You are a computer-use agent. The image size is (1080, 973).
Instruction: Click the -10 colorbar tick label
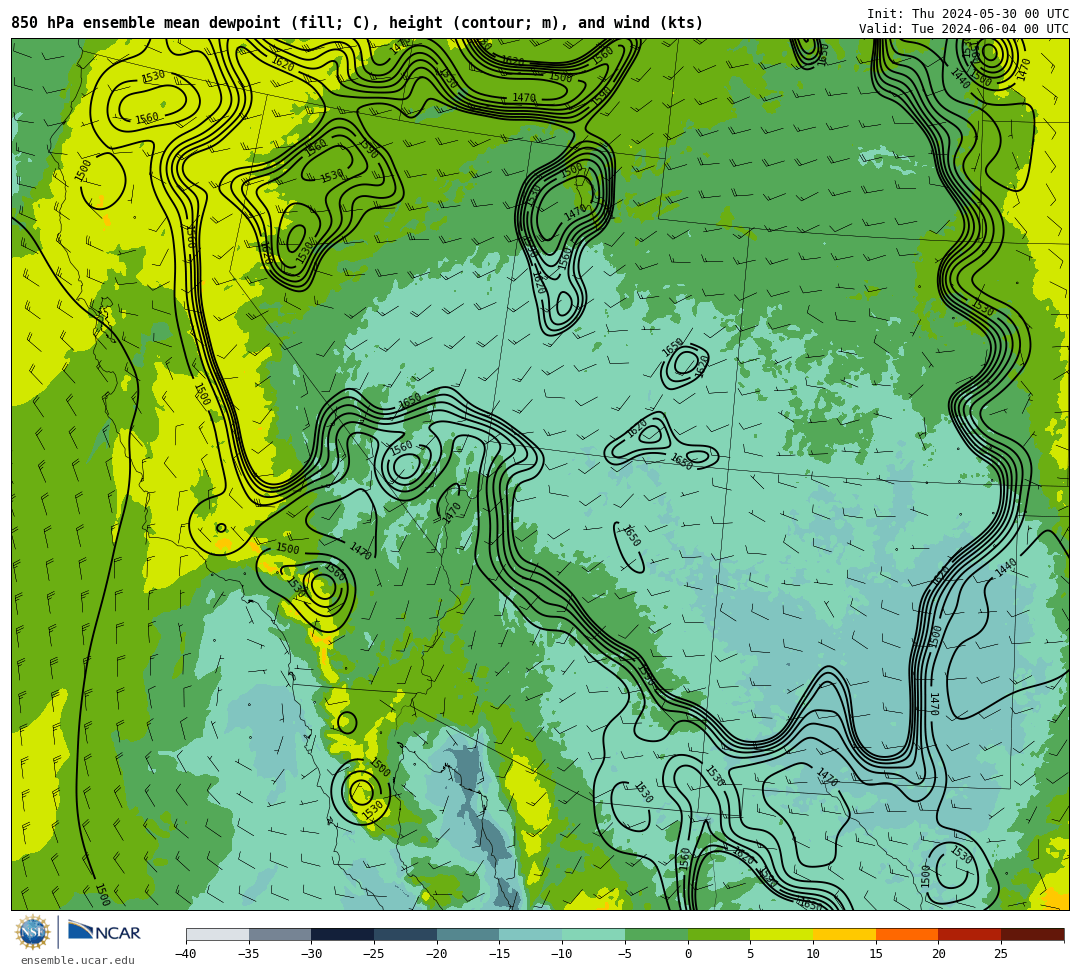tap(562, 954)
